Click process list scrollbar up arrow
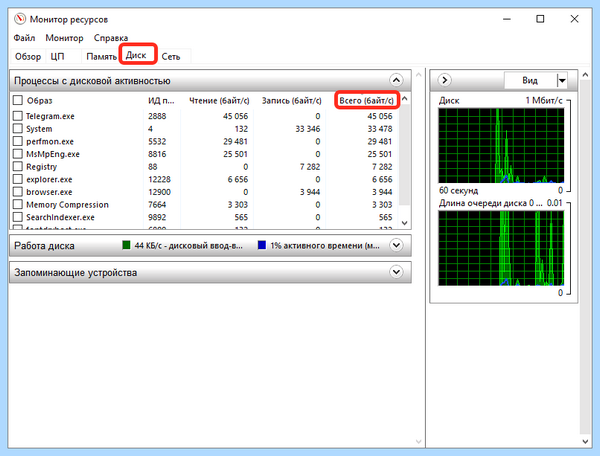600x456 pixels. point(404,98)
